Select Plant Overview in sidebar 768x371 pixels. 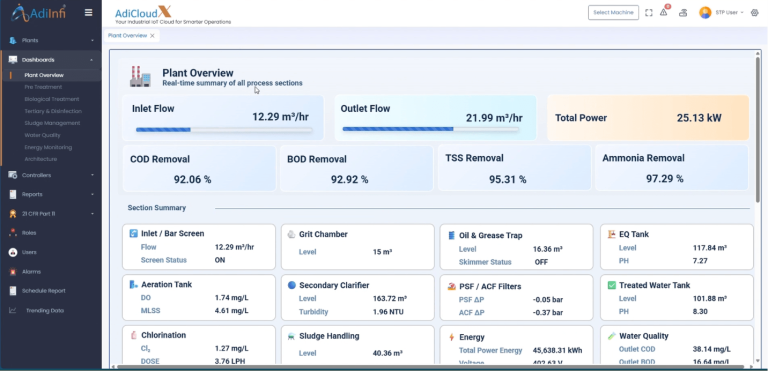pyautogui.click(x=44, y=75)
